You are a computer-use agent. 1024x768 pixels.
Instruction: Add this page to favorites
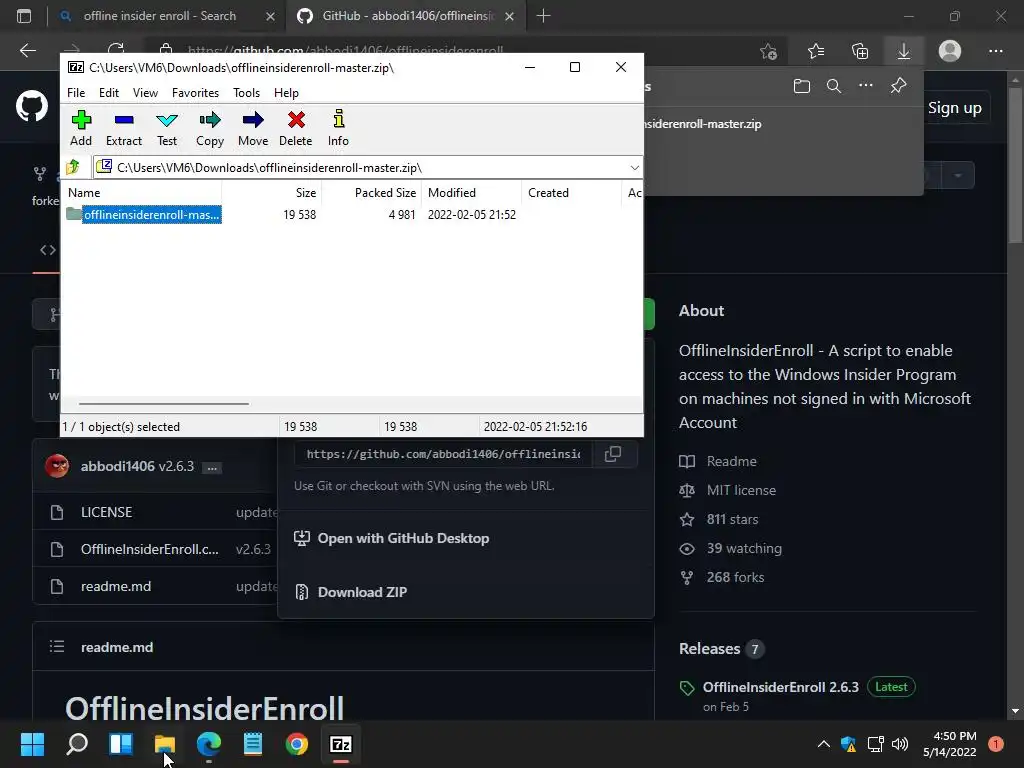769,51
